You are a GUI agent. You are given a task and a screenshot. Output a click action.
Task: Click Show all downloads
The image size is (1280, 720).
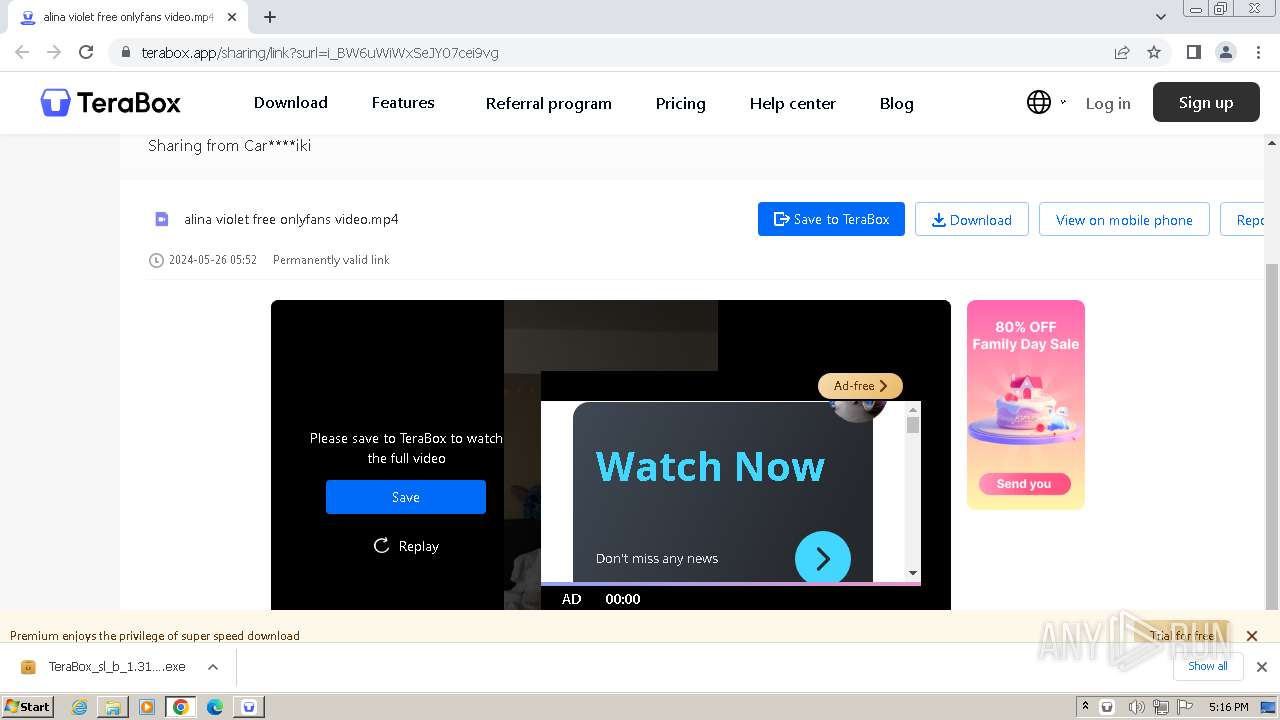click(x=1208, y=666)
